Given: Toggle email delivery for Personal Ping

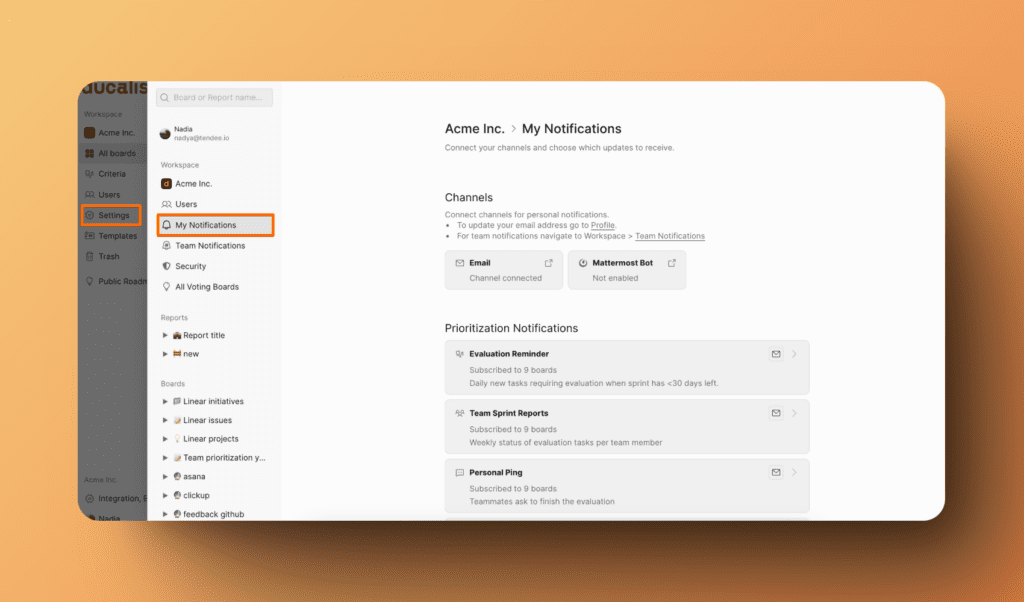Looking at the screenshot, I should (776, 472).
